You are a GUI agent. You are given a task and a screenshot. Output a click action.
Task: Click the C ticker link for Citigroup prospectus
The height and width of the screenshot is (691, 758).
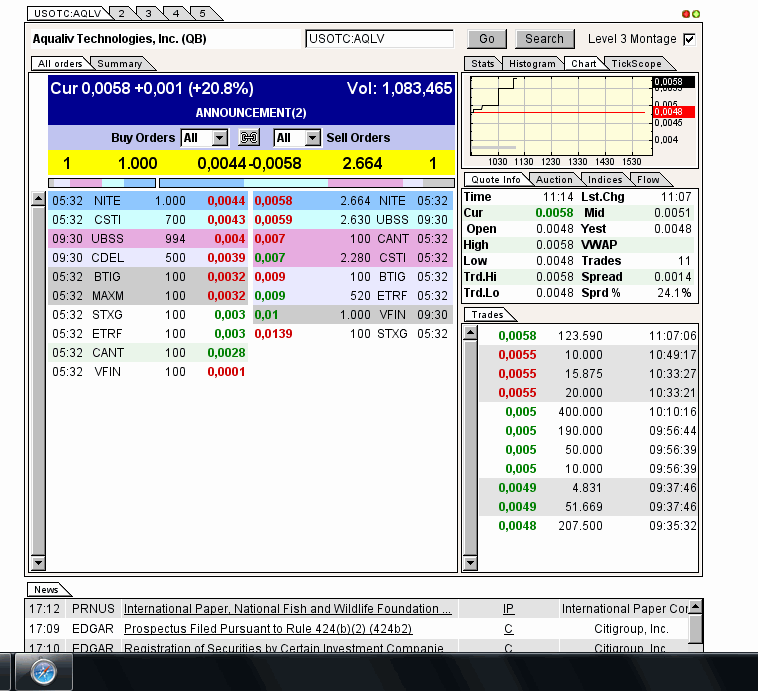tap(508, 629)
